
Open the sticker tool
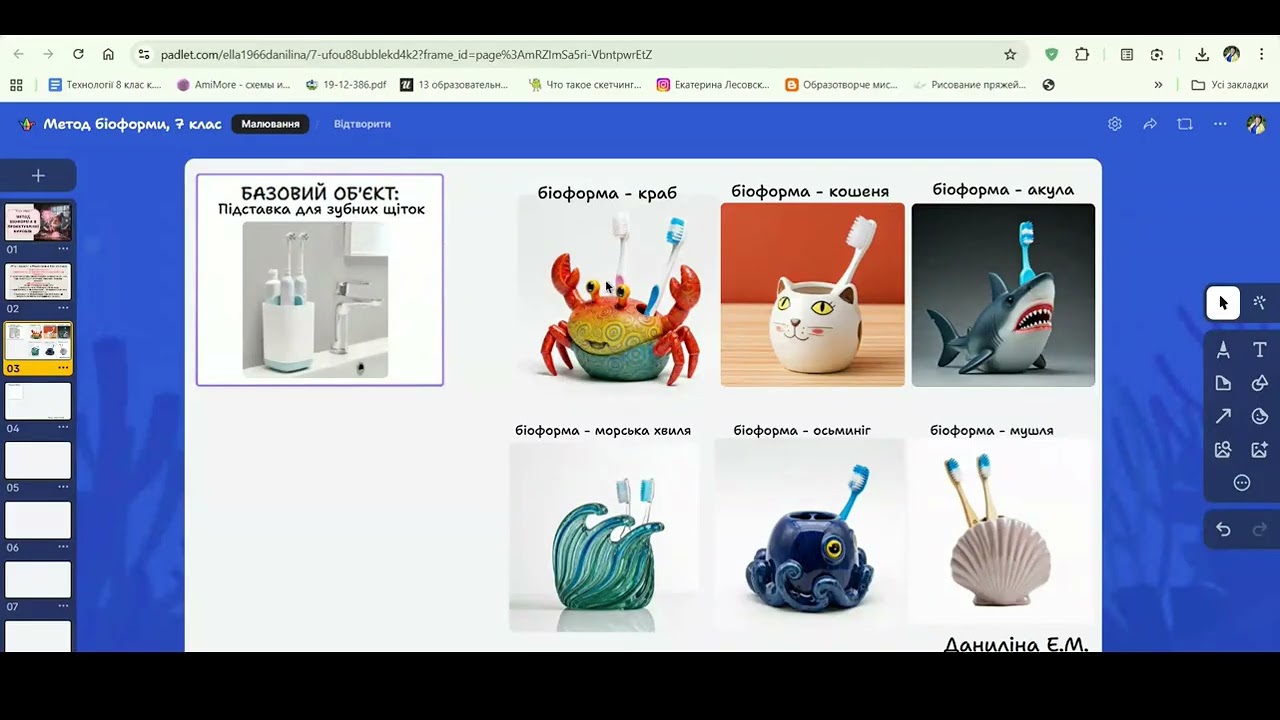[x=1260, y=416]
